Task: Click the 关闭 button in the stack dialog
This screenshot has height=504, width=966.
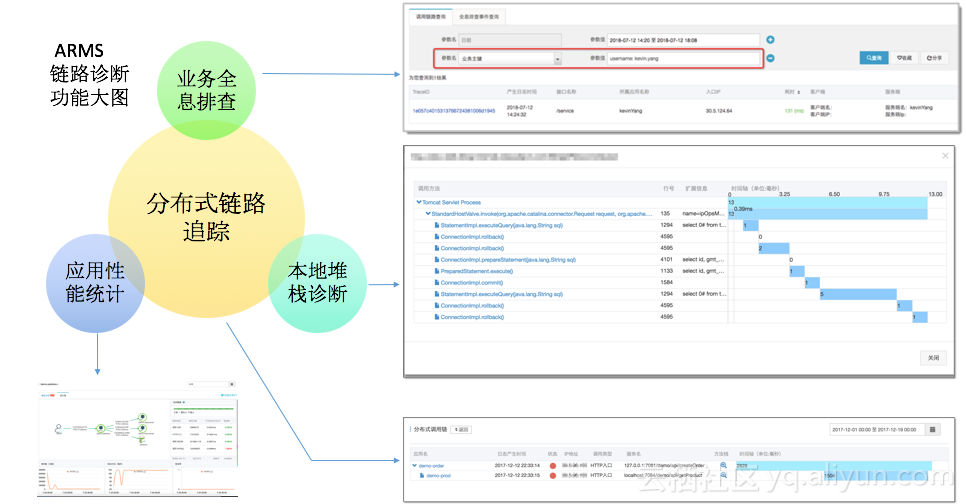Action: 933,357
